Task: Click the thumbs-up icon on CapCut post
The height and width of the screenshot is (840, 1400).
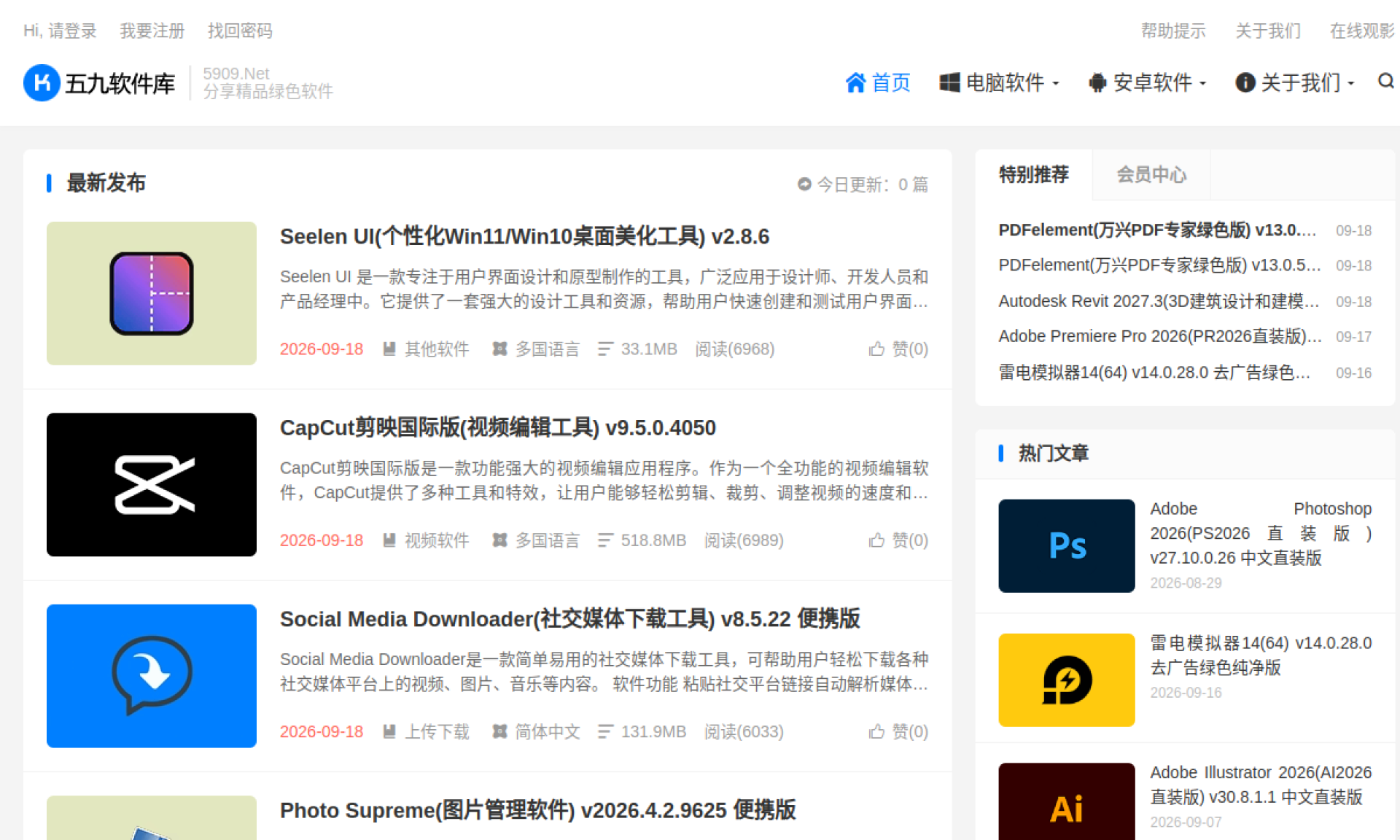Action: point(876,540)
